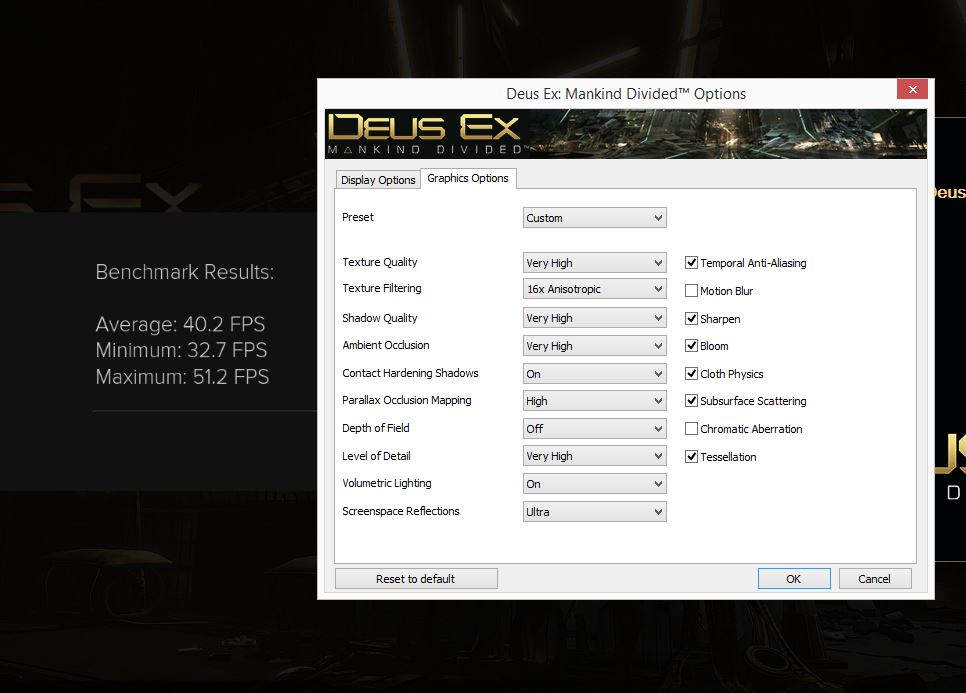Expand the Texture Filtering dropdown

point(595,288)
